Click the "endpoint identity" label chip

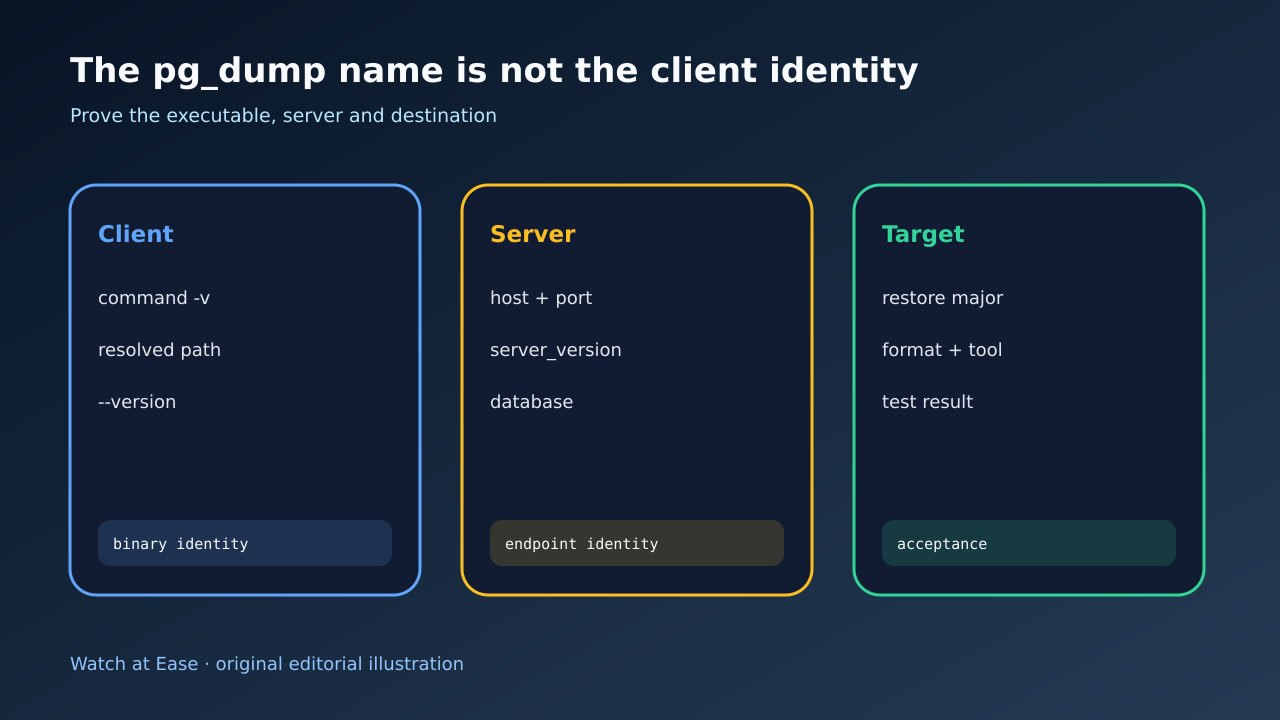click(x=637, y=543)
